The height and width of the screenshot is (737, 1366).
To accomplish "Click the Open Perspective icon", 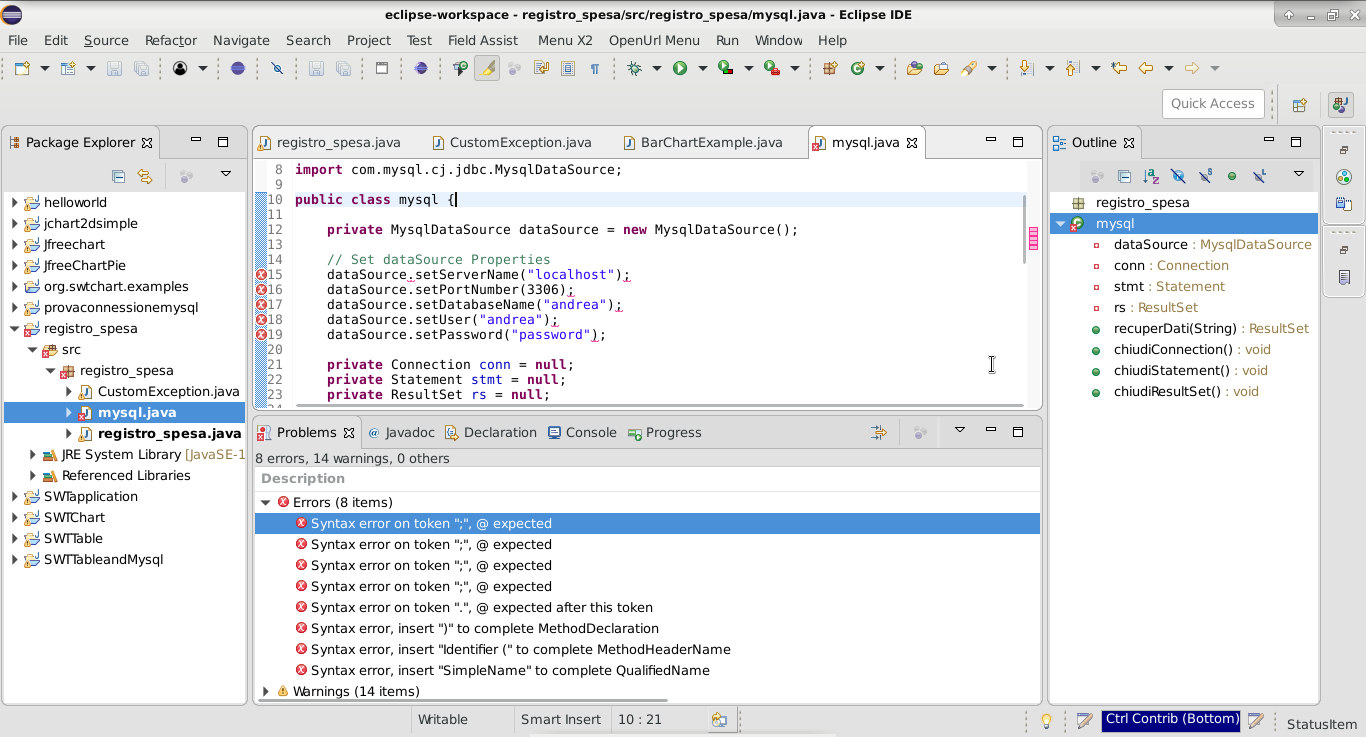I will tap(1299, 104).
